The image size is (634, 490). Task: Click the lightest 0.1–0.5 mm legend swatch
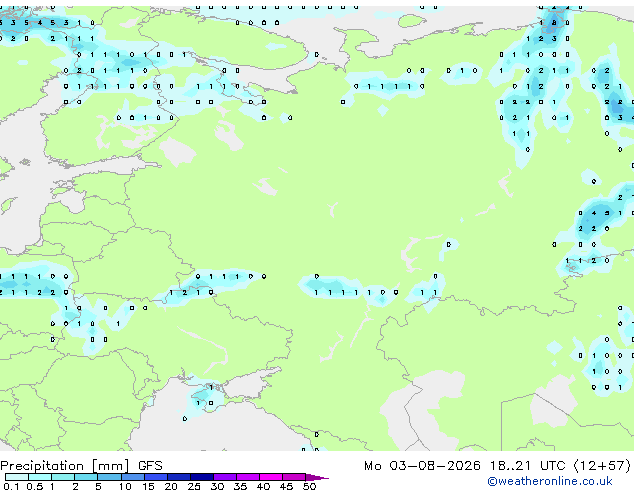click(17, 477)
